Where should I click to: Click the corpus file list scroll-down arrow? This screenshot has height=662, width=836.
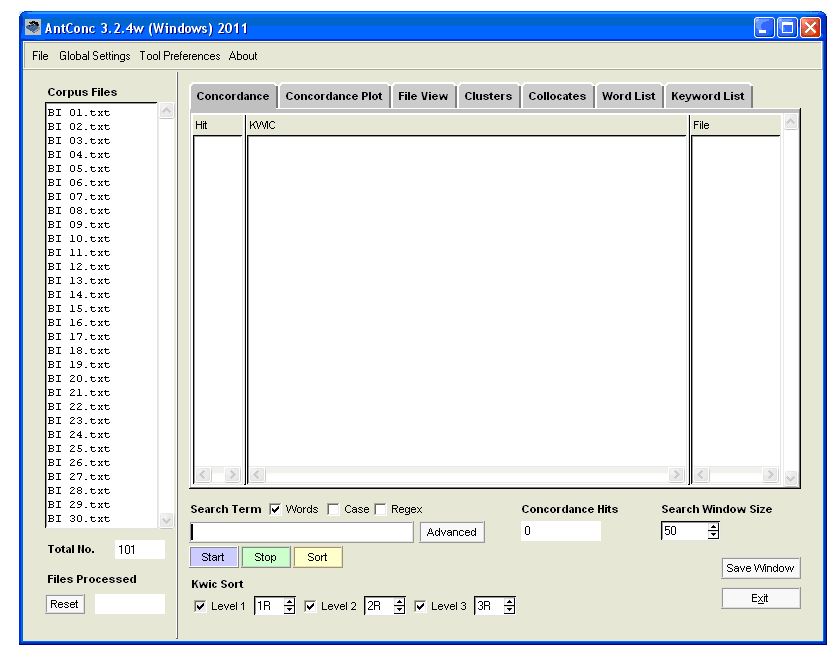click(x=166, y=520)
